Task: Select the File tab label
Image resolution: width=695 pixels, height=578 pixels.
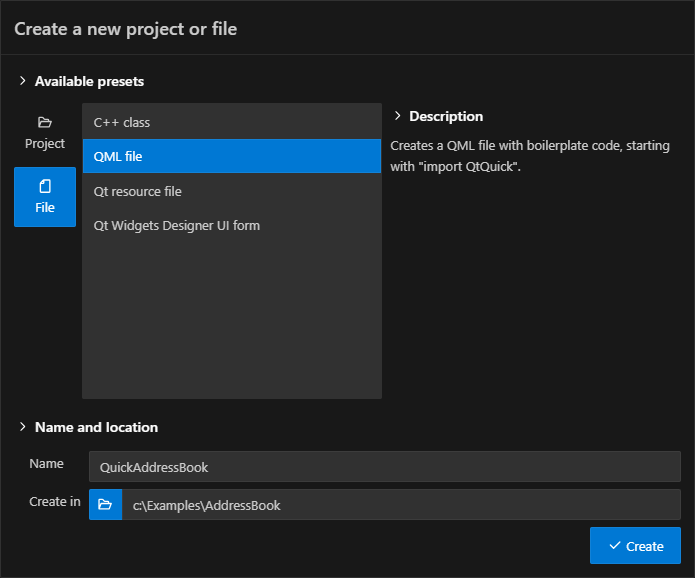Action: tap(45, 208)
